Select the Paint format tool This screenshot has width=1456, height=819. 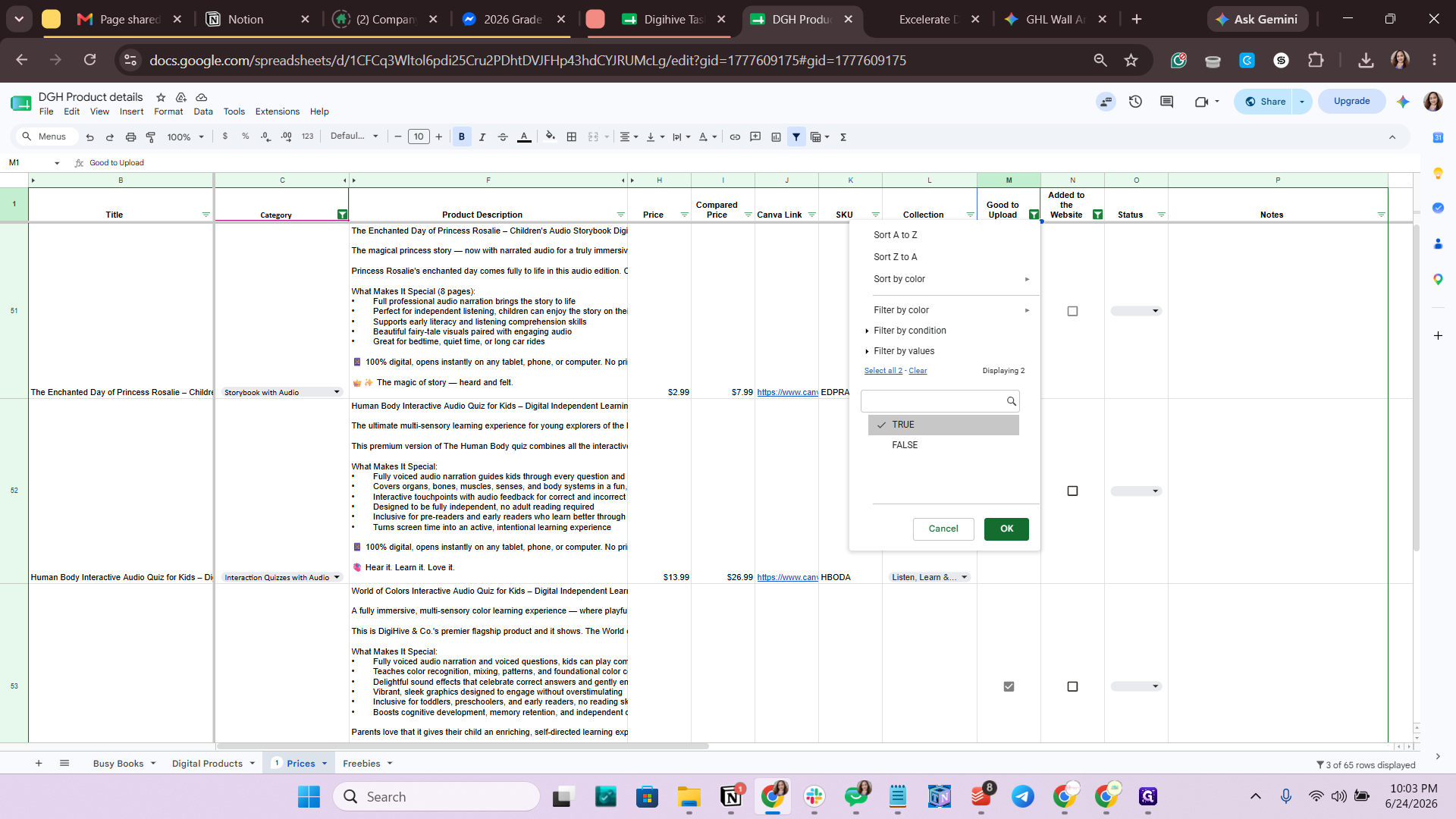(x=151, y=137)
